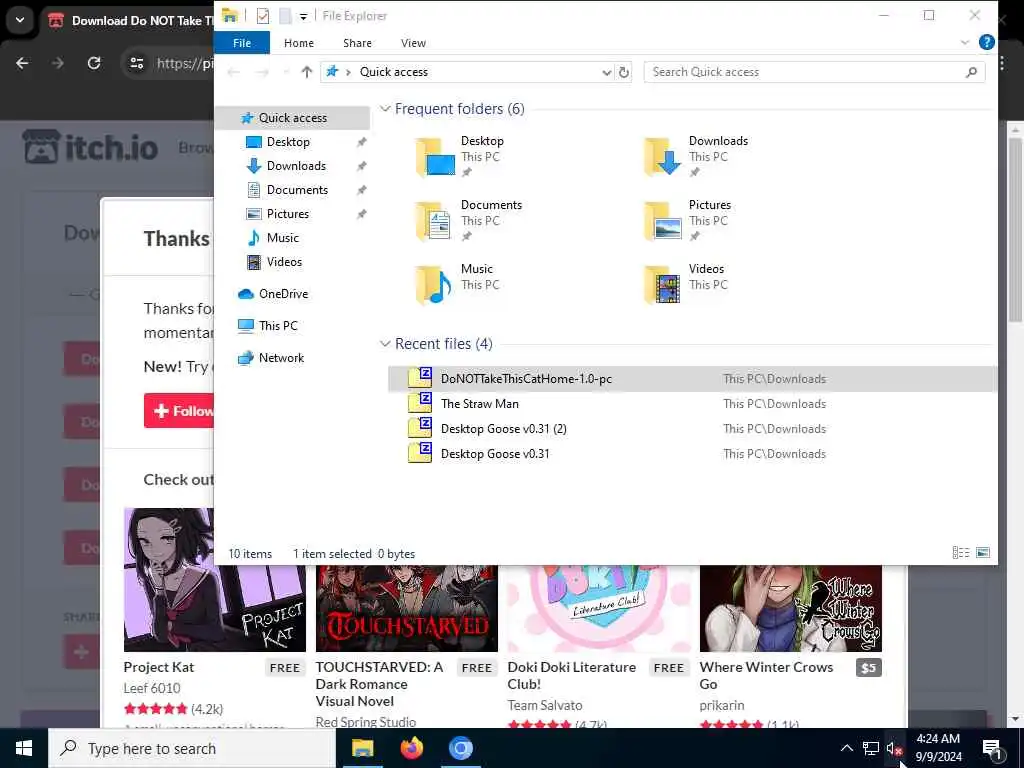Click the browser back arrow
This screenshot has width=1024, height=768.
click(22, 63)
